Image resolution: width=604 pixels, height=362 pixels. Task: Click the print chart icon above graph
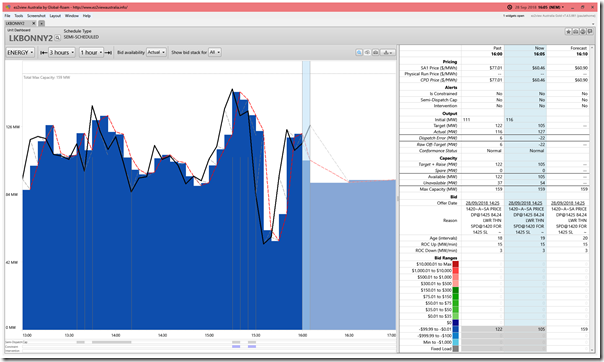click(375, 52)
